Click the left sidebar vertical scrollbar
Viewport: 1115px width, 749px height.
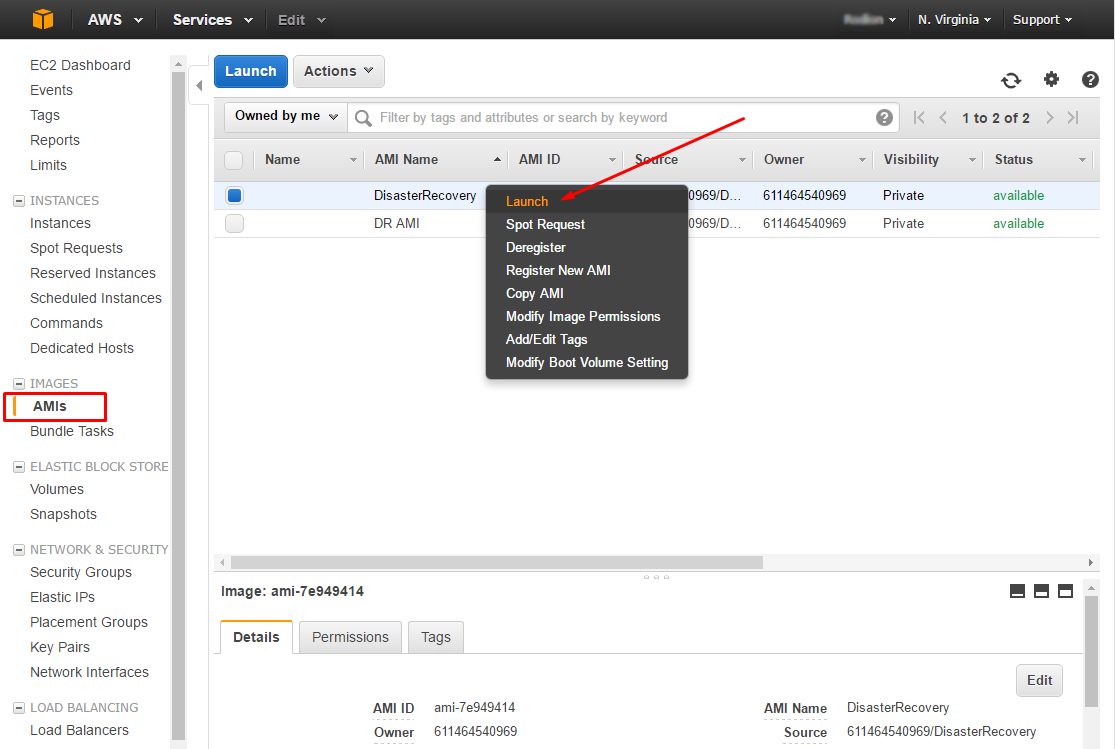click(x=178, y=405)
